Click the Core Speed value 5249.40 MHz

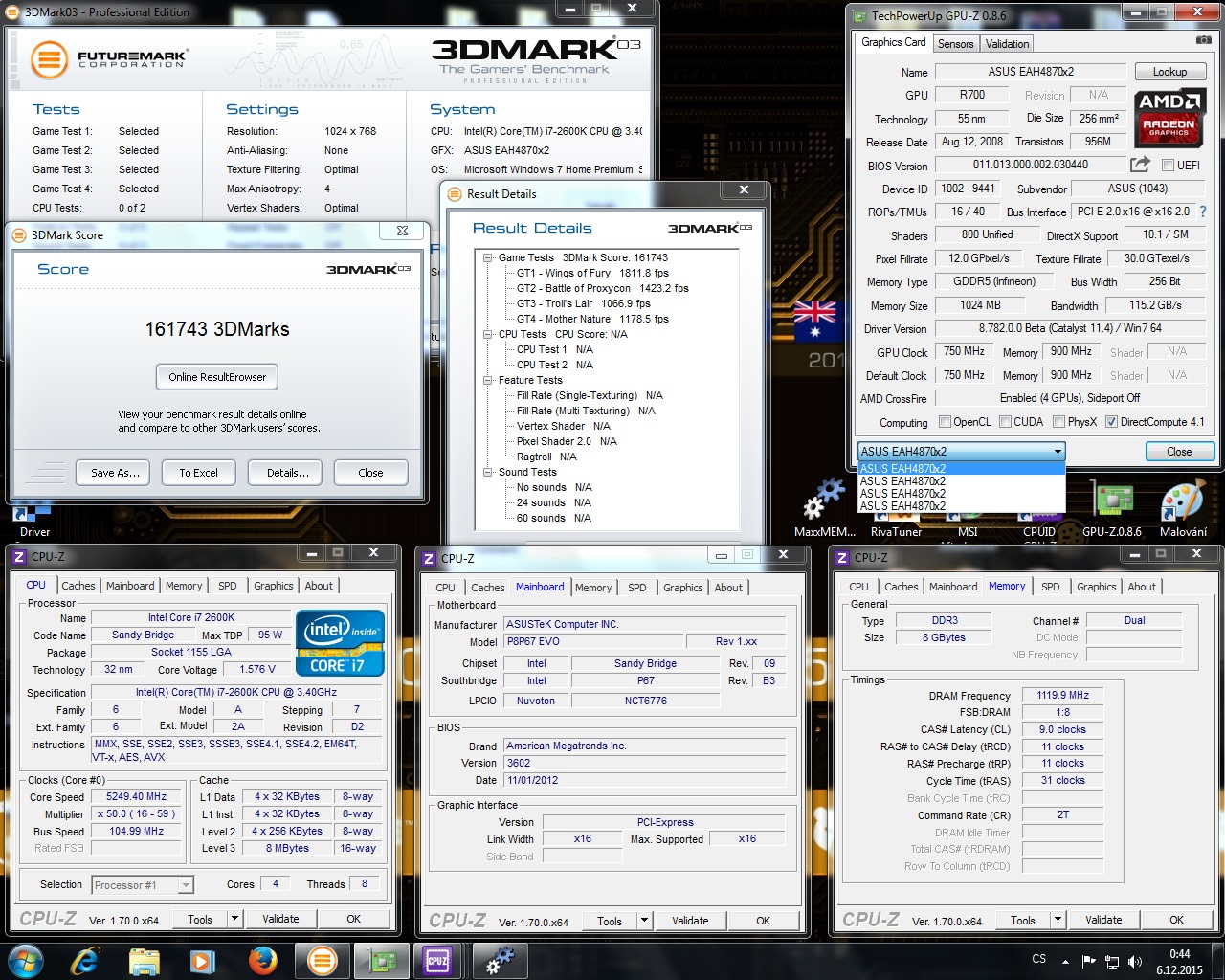pyautogui.click(x=136, y=796)
